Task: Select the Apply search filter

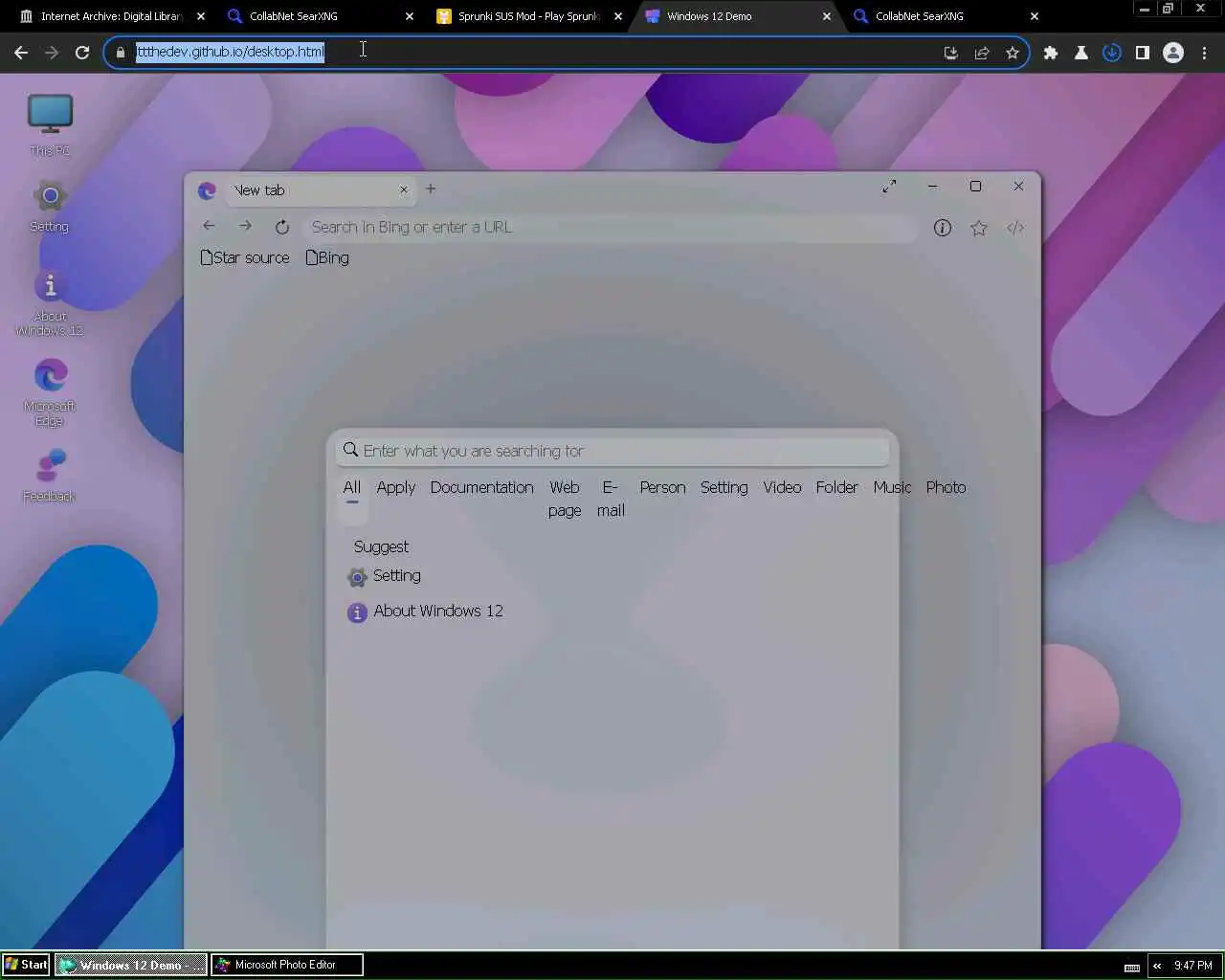Action: click(x=395, y=487)
